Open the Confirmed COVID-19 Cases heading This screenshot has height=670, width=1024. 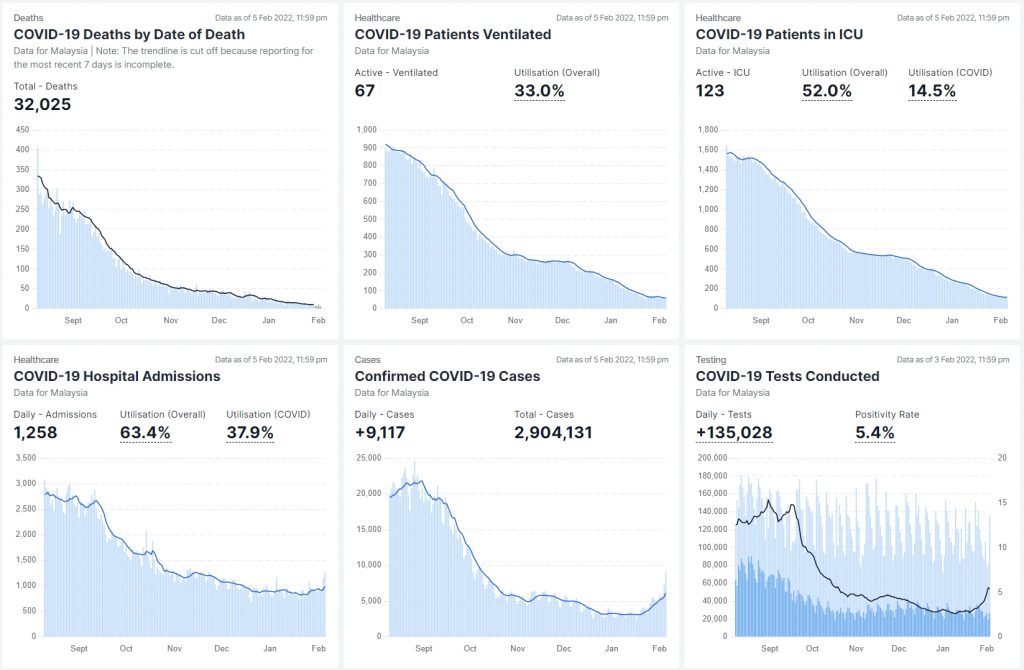coord(447,376)
